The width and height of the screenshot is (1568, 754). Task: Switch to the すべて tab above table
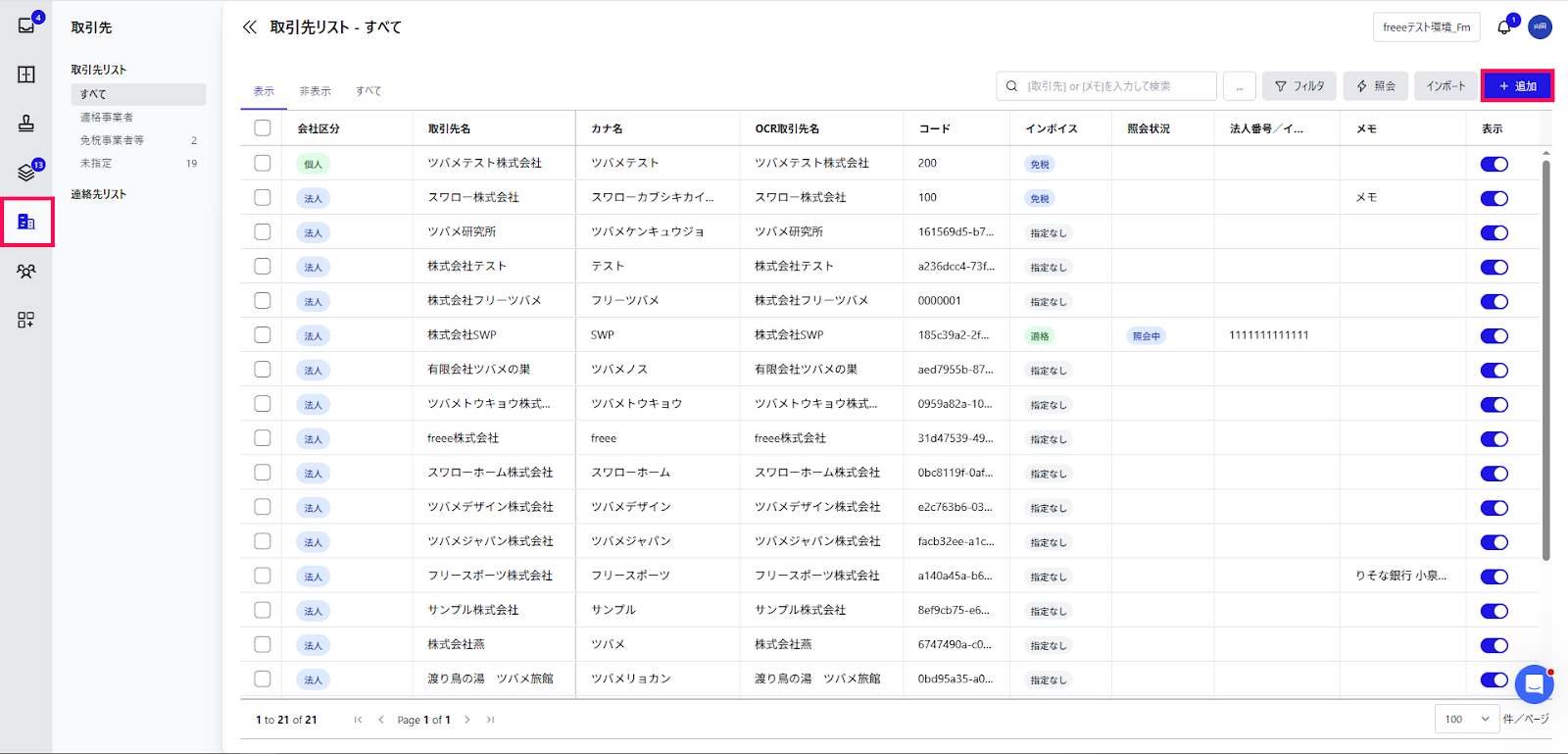(x=368, y=91)
